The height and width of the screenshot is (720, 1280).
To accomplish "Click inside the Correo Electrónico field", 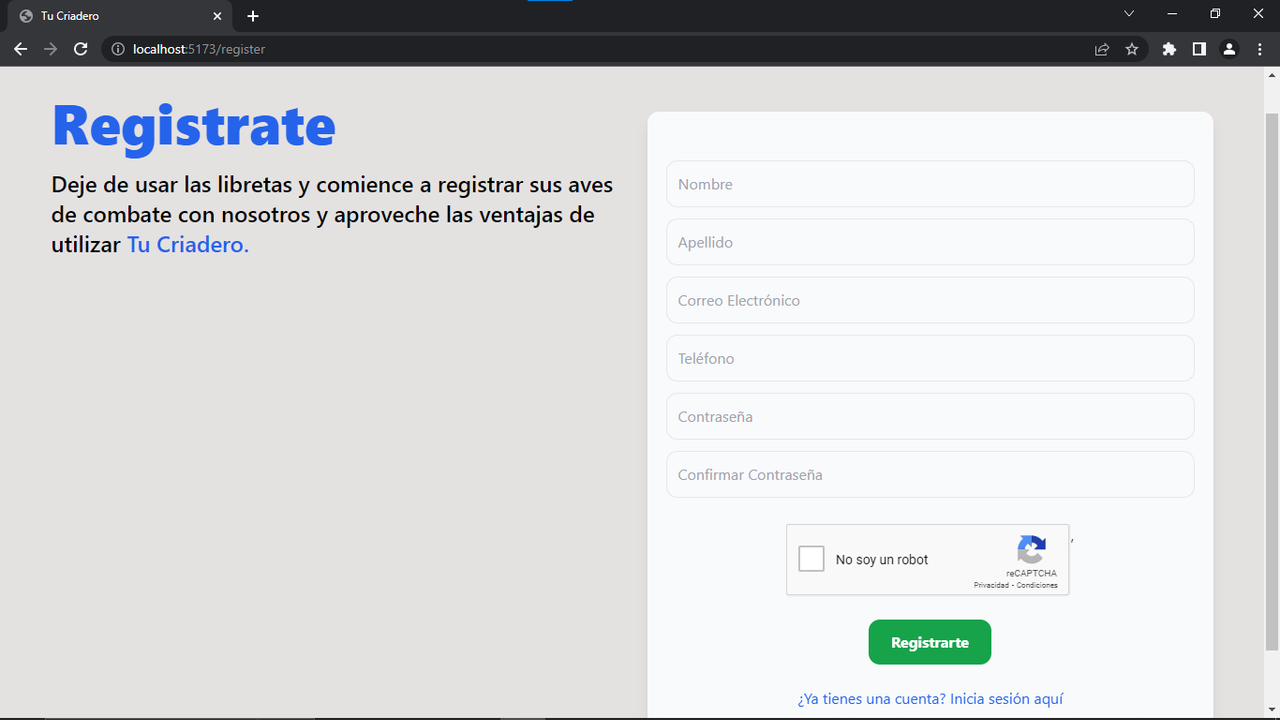I will tap(930, 300).
